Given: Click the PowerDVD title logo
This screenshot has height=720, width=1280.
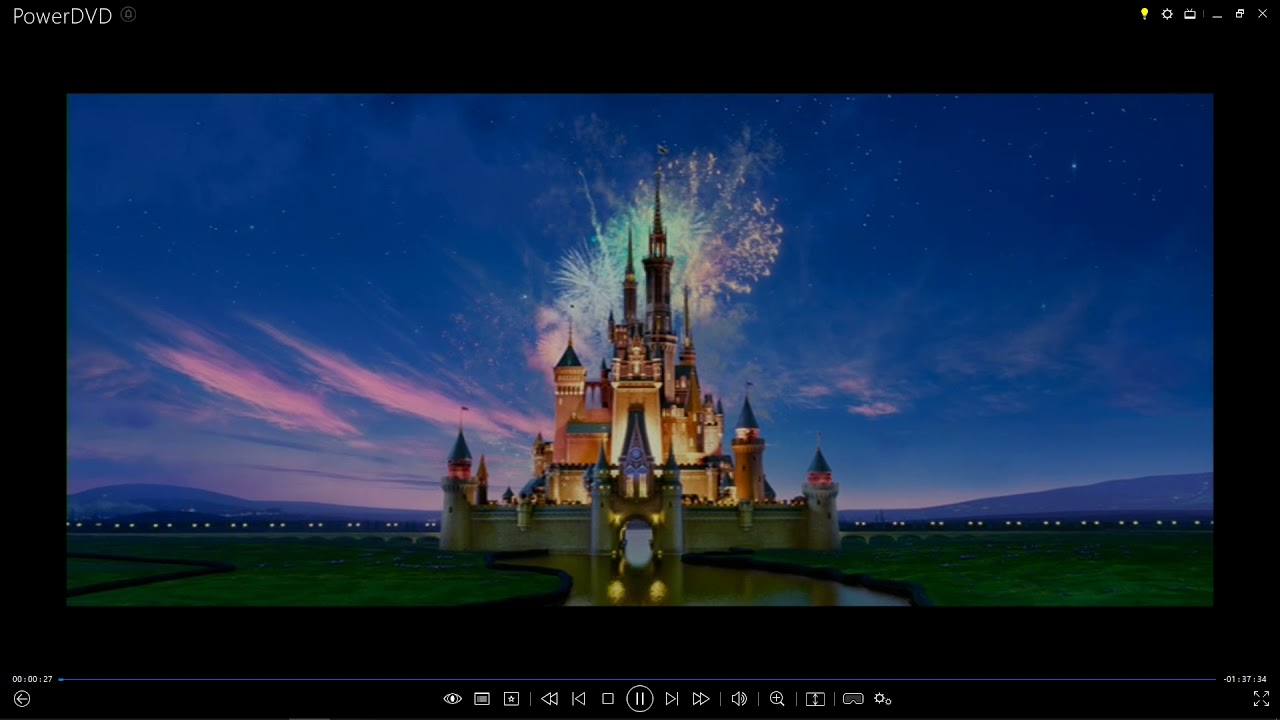Looking at the screenshot, I should click(62, 15).
